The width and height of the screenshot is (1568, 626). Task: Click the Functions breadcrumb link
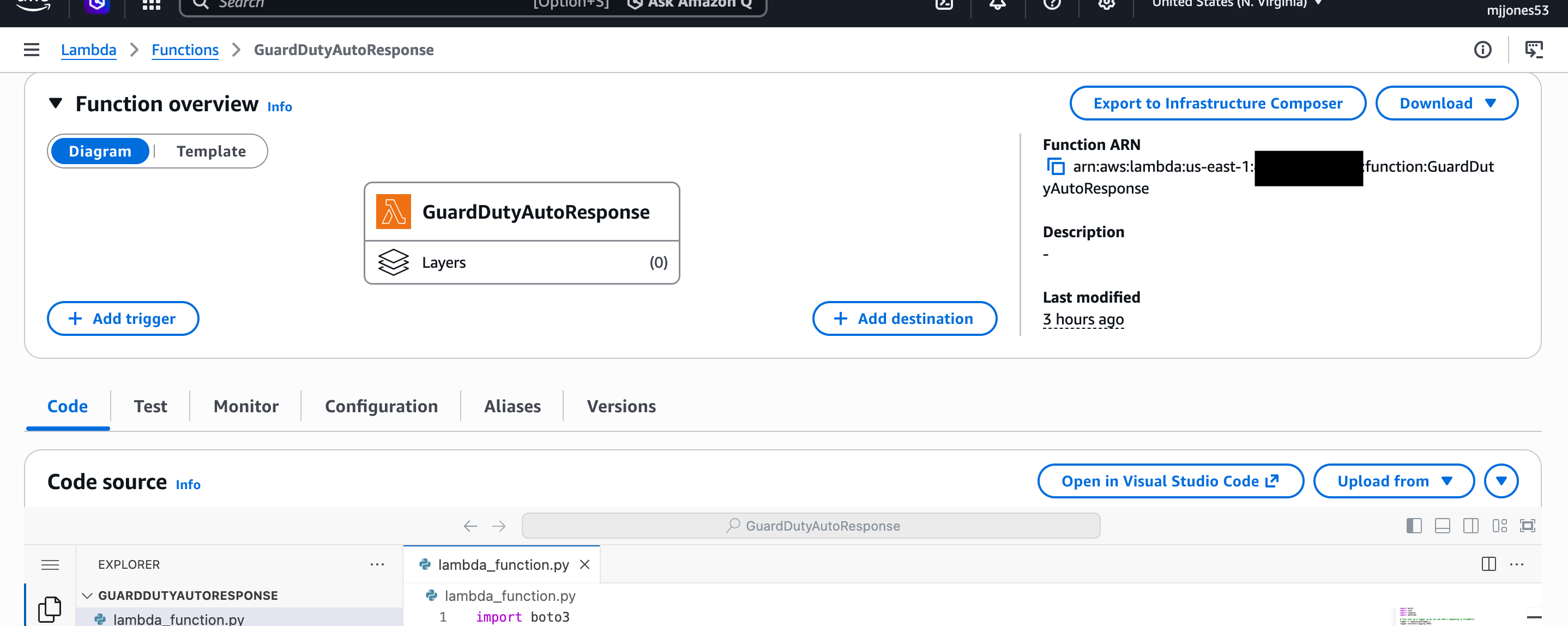click(x=185, y=50)
